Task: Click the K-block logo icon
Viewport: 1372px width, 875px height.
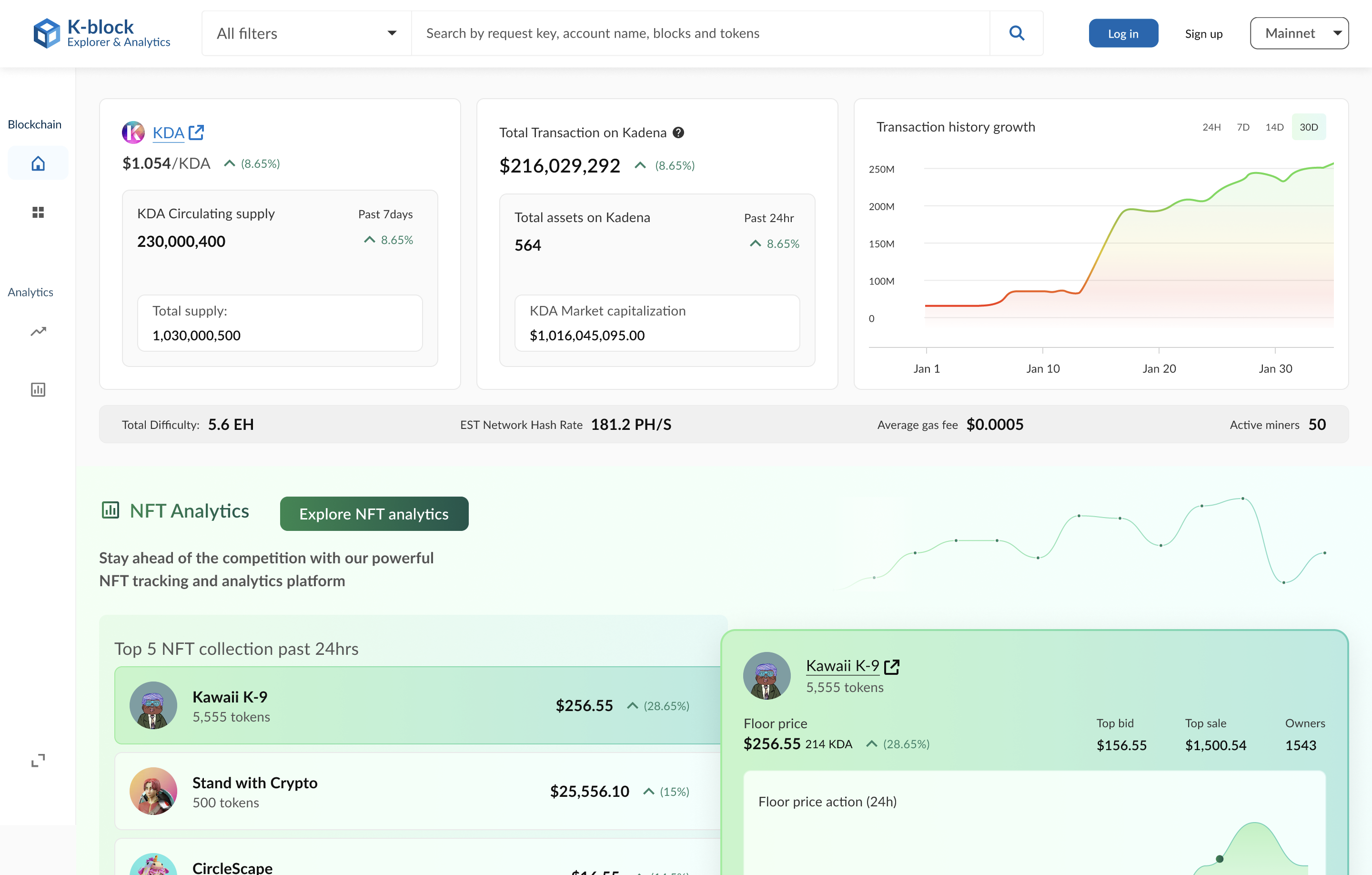Action: (46, 33)
